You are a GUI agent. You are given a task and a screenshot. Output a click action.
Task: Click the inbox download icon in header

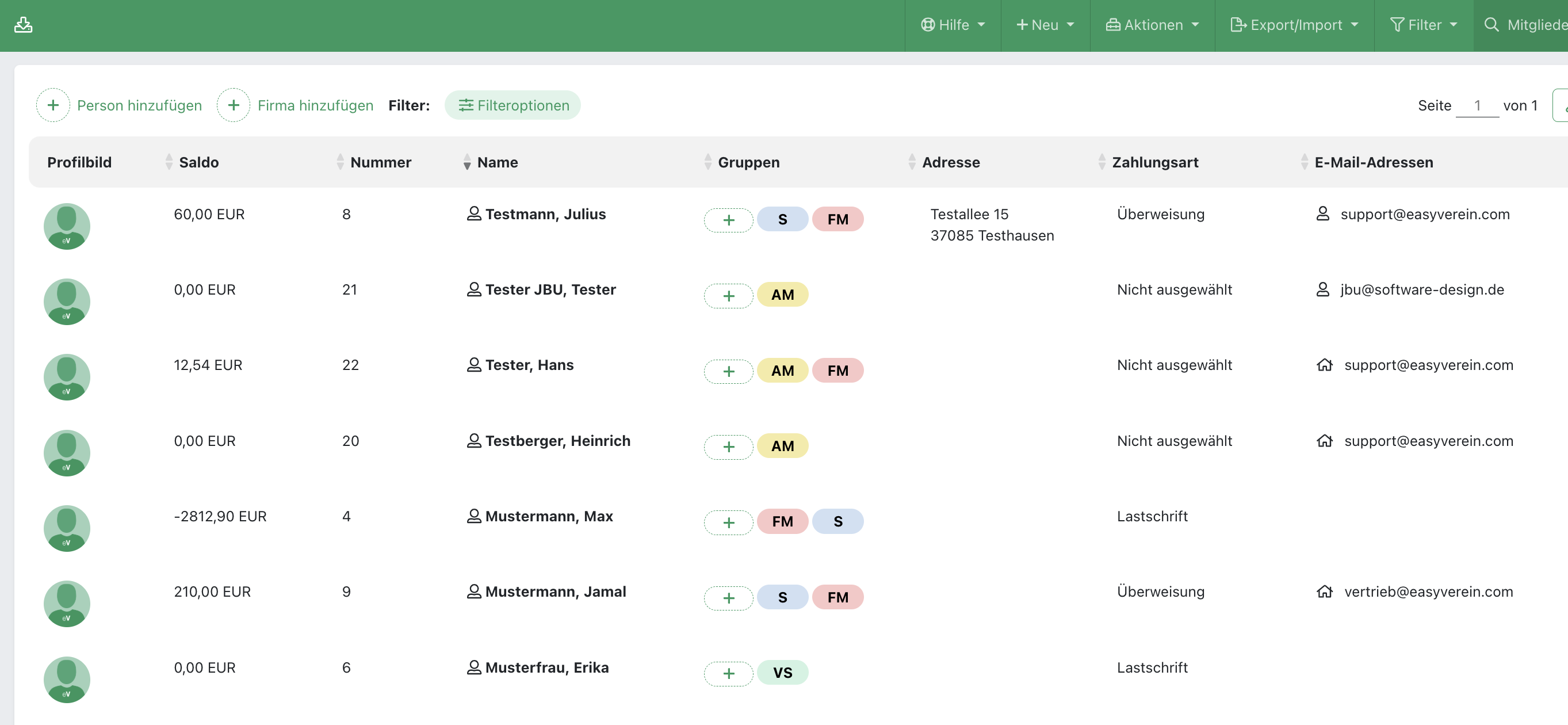pos(23,25)
